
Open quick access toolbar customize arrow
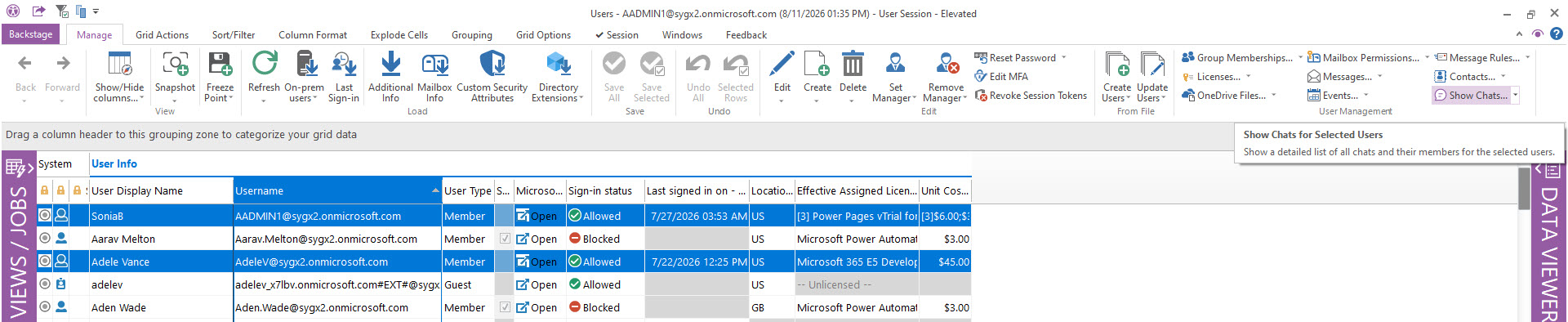tap(96, 11)
